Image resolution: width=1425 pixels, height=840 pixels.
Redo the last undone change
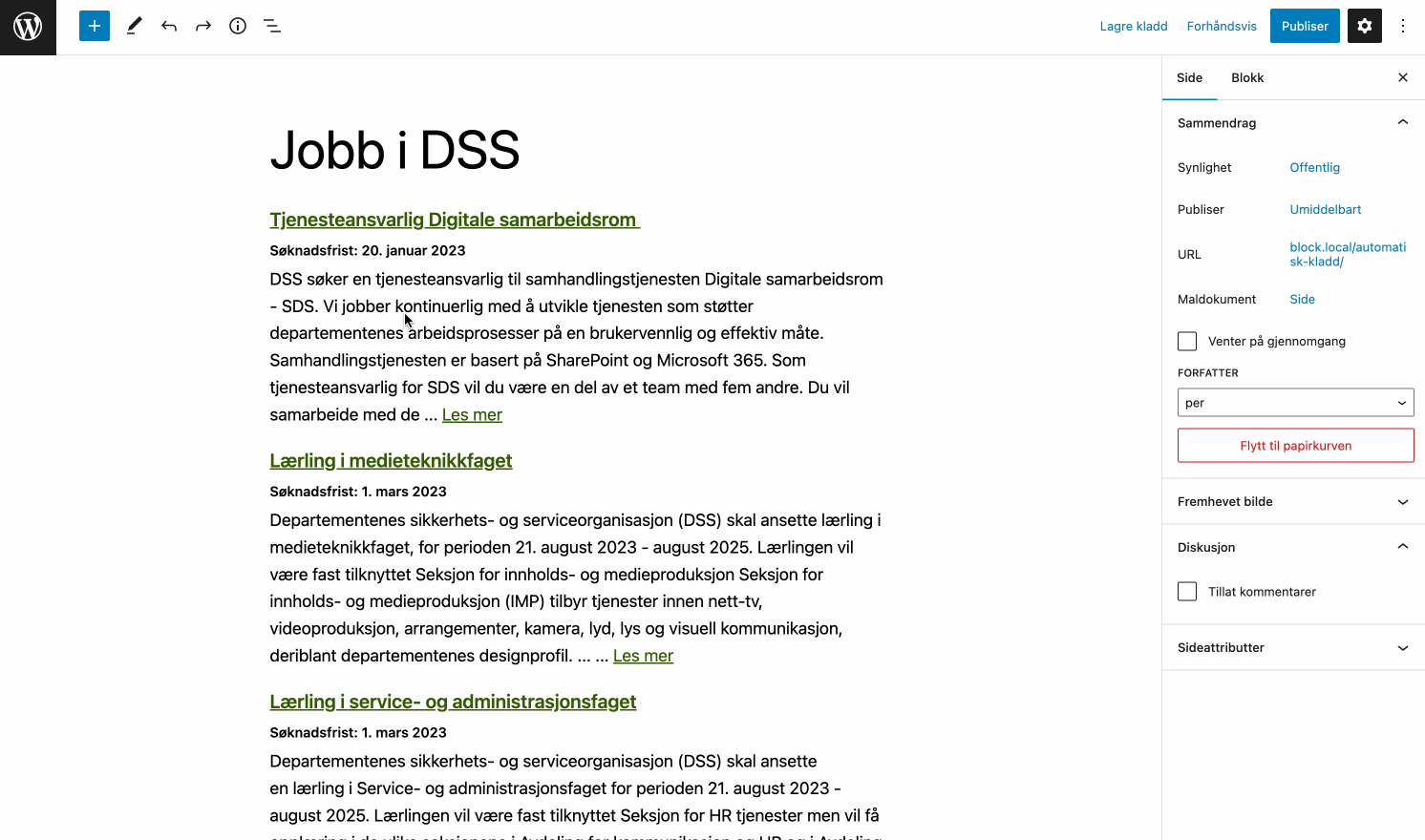tap(203, 26)
